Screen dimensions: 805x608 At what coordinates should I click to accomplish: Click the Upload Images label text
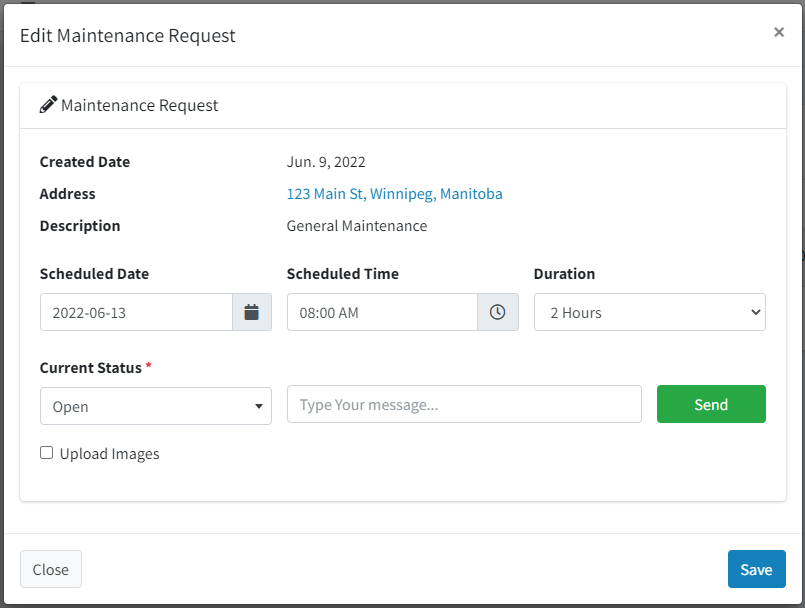[x=109, y=454]
